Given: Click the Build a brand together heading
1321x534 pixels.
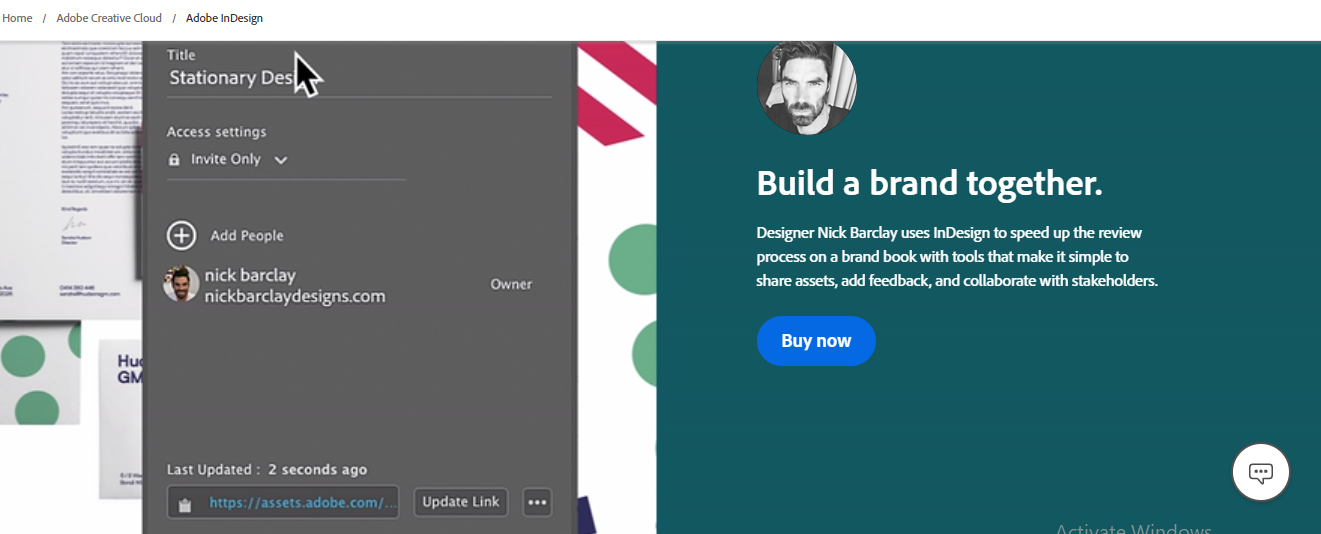Looking at the screenshot, I should point(929,184).
